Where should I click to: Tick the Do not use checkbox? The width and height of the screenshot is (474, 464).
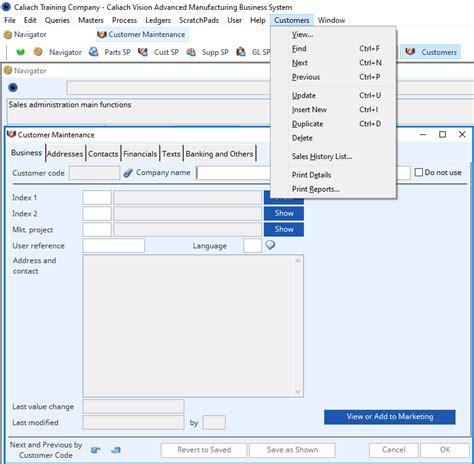pos(419,172)
